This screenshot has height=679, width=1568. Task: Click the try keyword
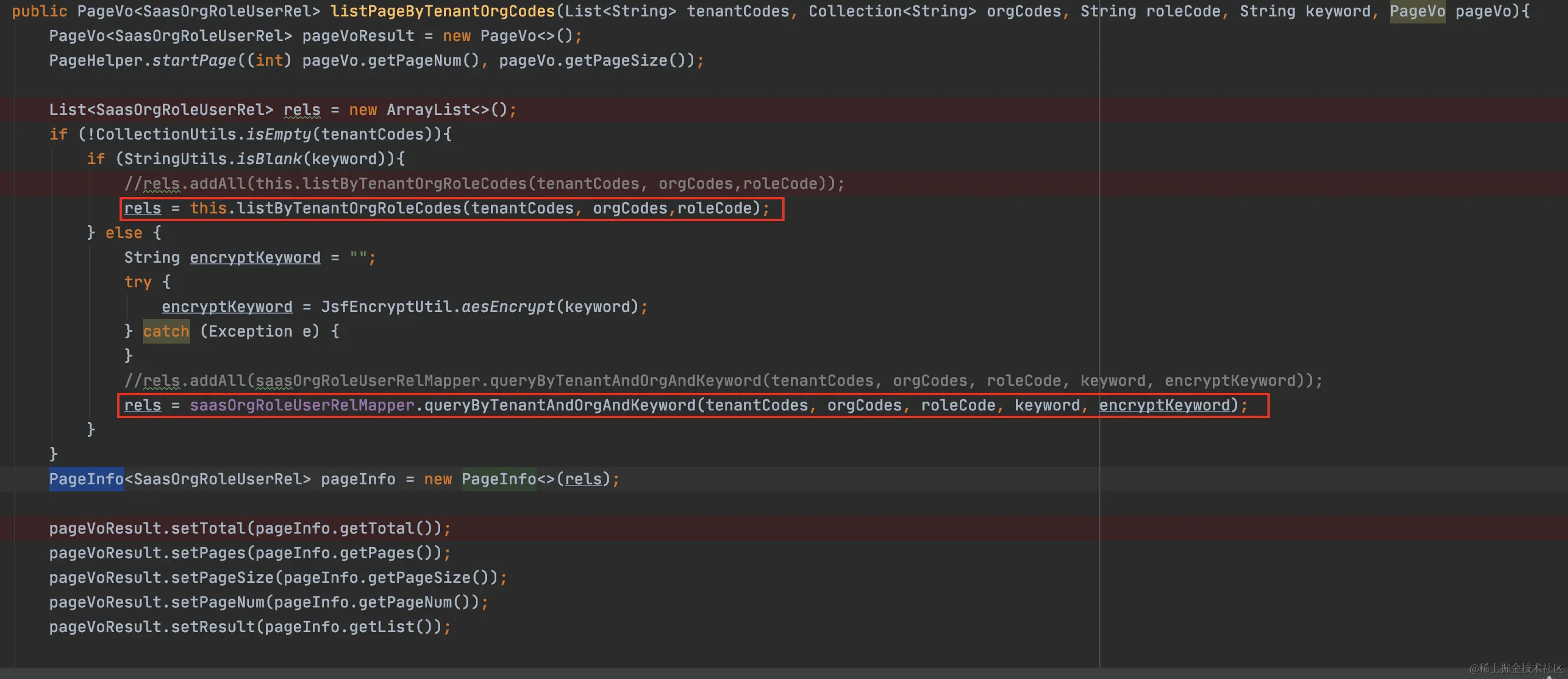click(x=138, y=283)
